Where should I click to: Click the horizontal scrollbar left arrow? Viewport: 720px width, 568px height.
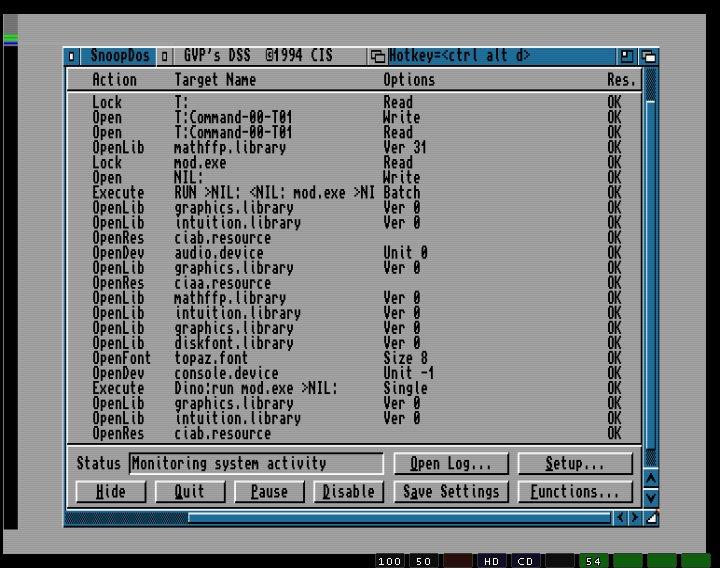click(x=620, y=518)
